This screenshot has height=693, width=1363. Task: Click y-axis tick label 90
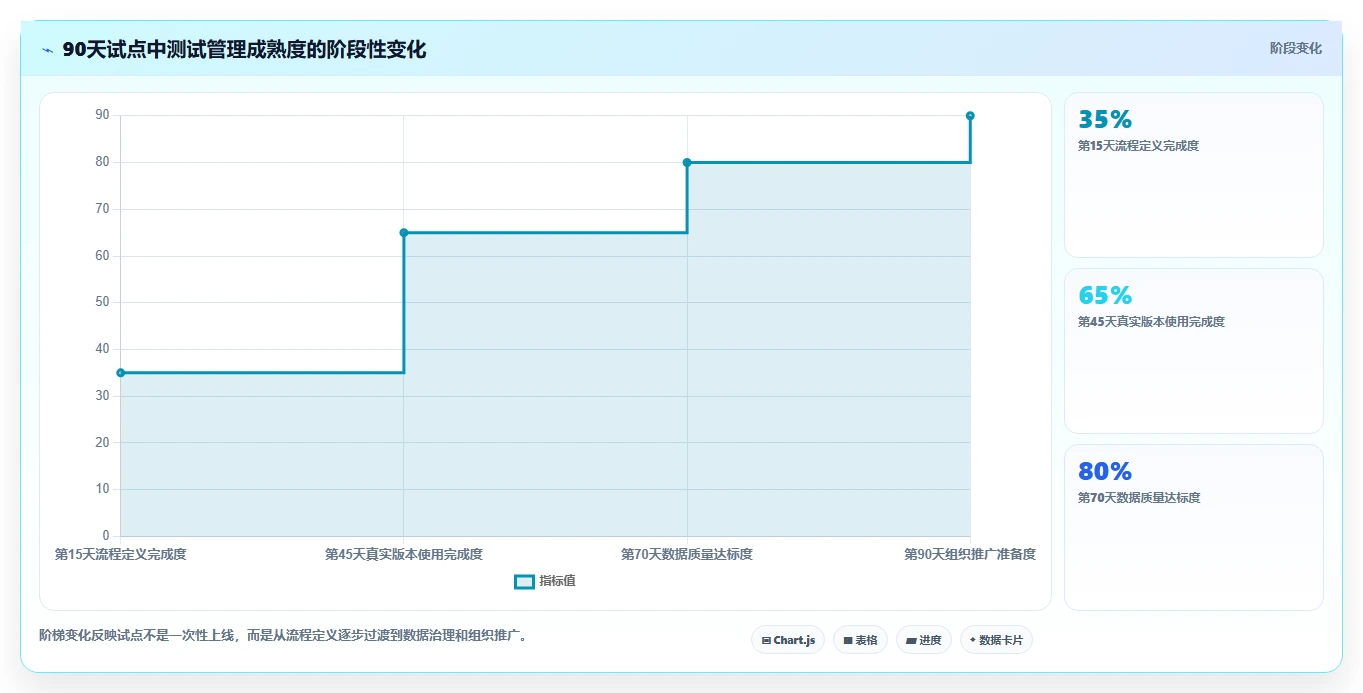click(102, 115)
